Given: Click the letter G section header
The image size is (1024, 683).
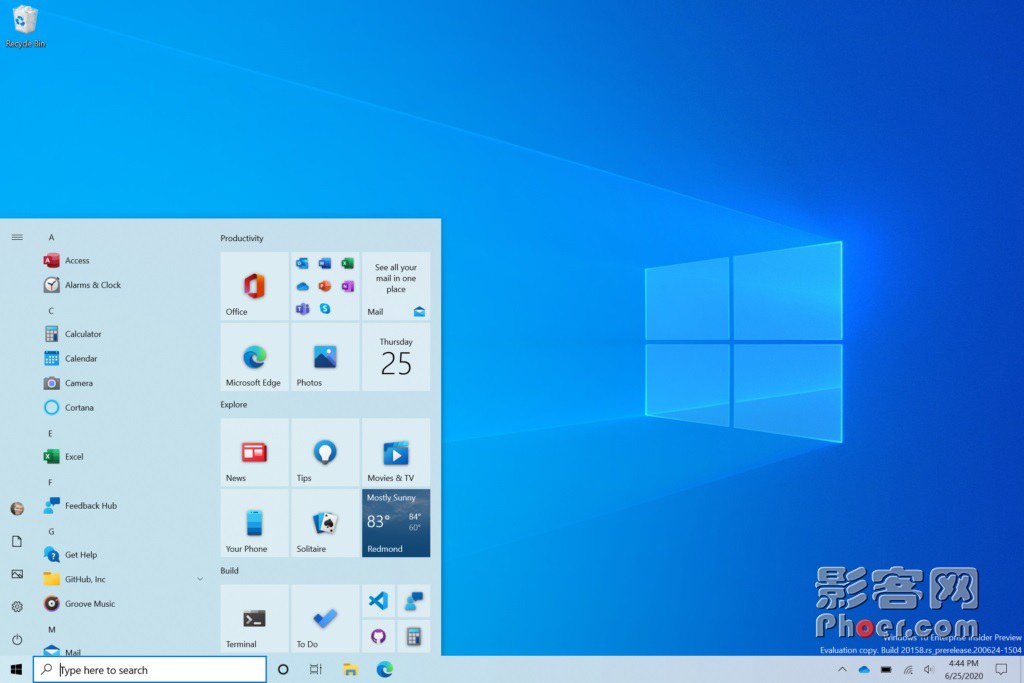Looking at the screenshot, I should point(51,532).
